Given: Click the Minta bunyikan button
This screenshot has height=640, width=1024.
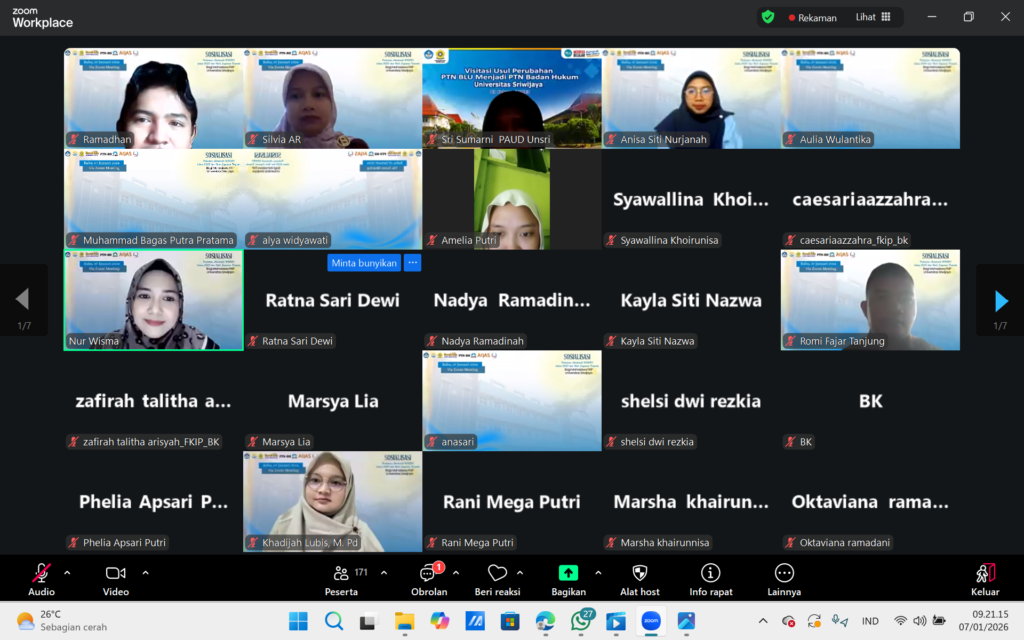Looking at the screenshot, I should [x=364, y=263].
